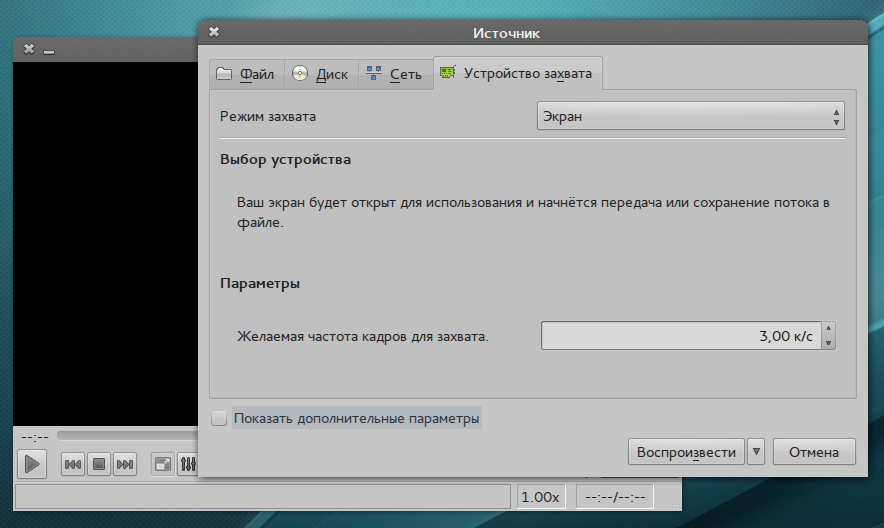Viewport: 884px width, 528px height.
Task: Decrease the capture frame rate value
Action: point(828,343)
